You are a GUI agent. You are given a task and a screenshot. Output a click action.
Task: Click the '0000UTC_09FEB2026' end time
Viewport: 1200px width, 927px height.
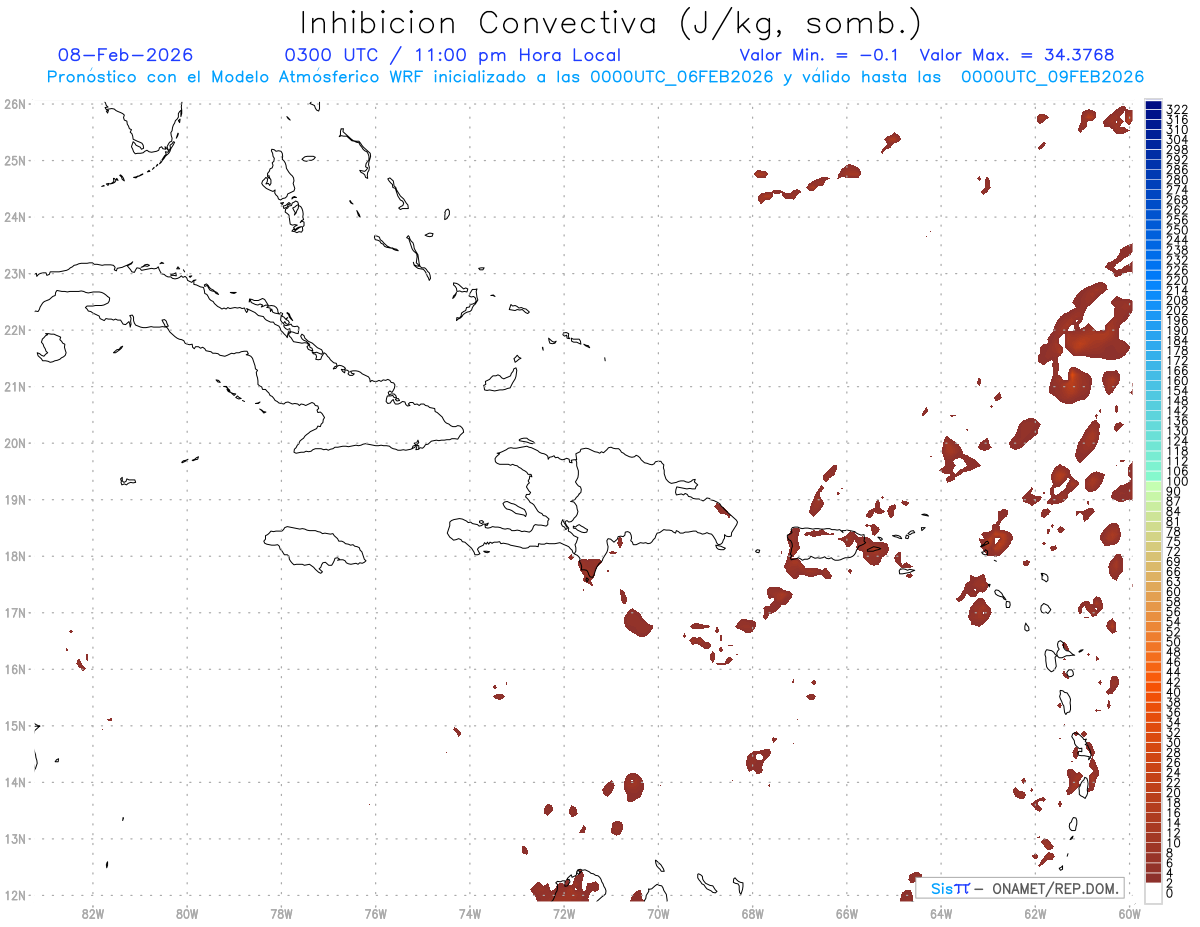[1052, 77]
